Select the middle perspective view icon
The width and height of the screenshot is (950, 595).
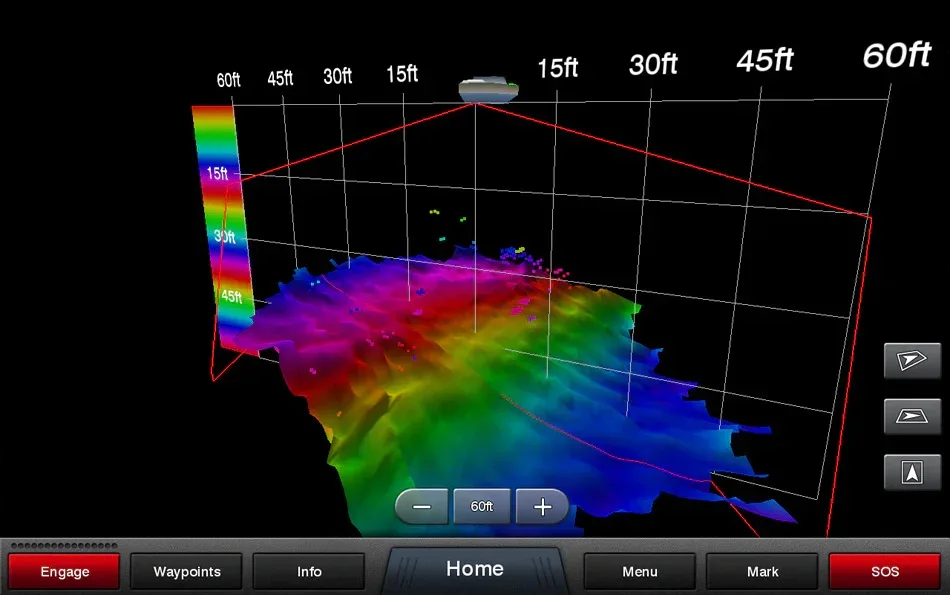[x=912, y=416]
